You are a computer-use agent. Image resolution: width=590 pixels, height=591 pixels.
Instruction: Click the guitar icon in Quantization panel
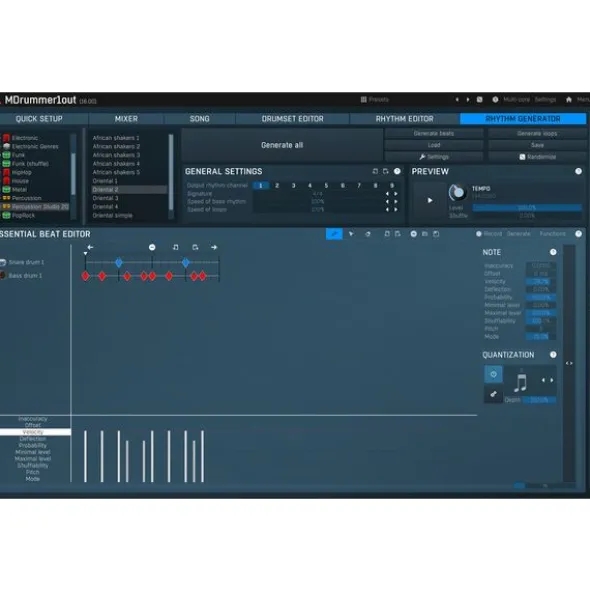point(493,394)
